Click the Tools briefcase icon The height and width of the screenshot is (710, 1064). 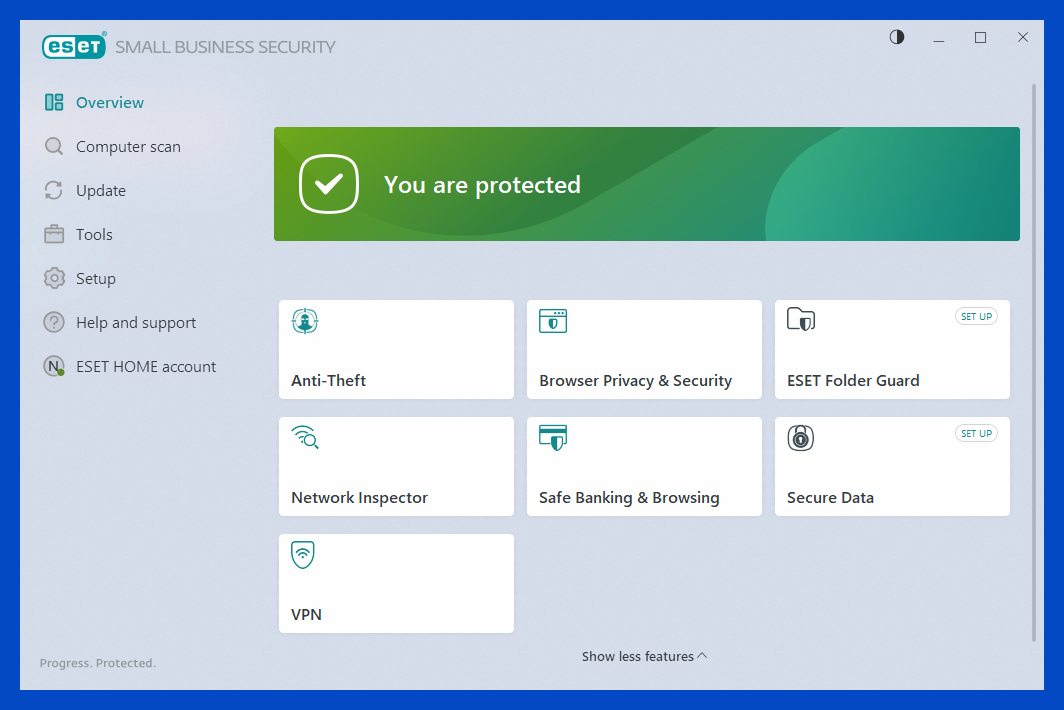pyautogui.click(x=54, y=234)
